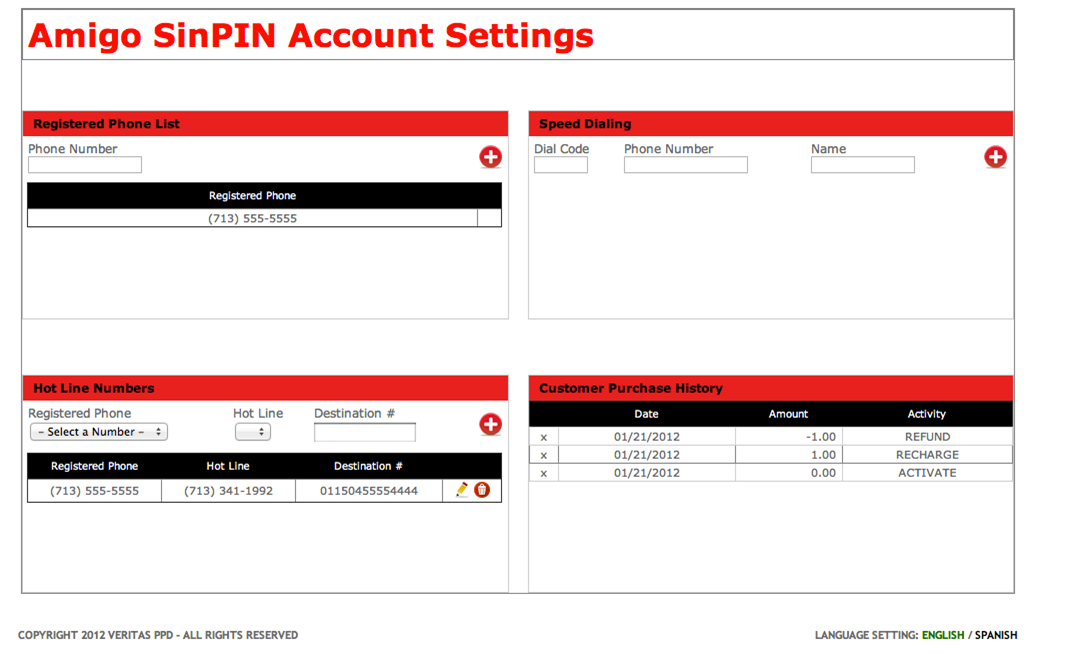1070x660 pixels.
Task: Select destination number 01150455554444
Action: coord(368,491)
